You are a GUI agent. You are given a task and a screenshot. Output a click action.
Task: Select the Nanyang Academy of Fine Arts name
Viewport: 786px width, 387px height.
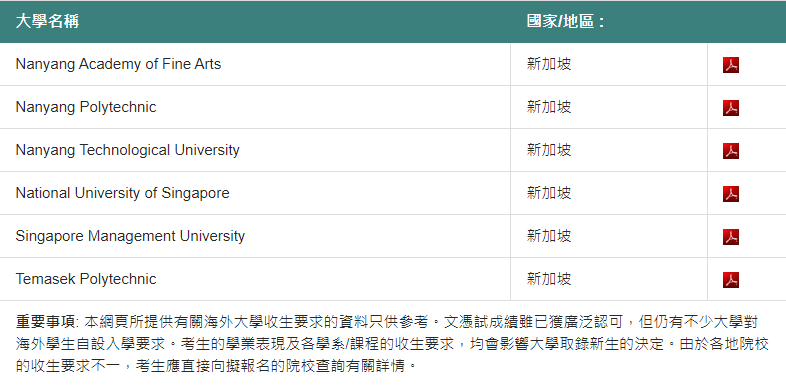(x=118, y=64)
